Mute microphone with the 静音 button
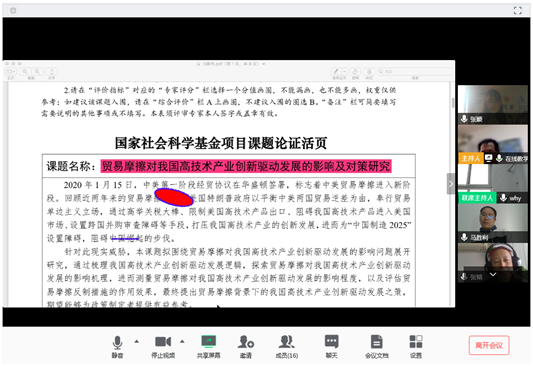533x366 pixels. (117, 347)
